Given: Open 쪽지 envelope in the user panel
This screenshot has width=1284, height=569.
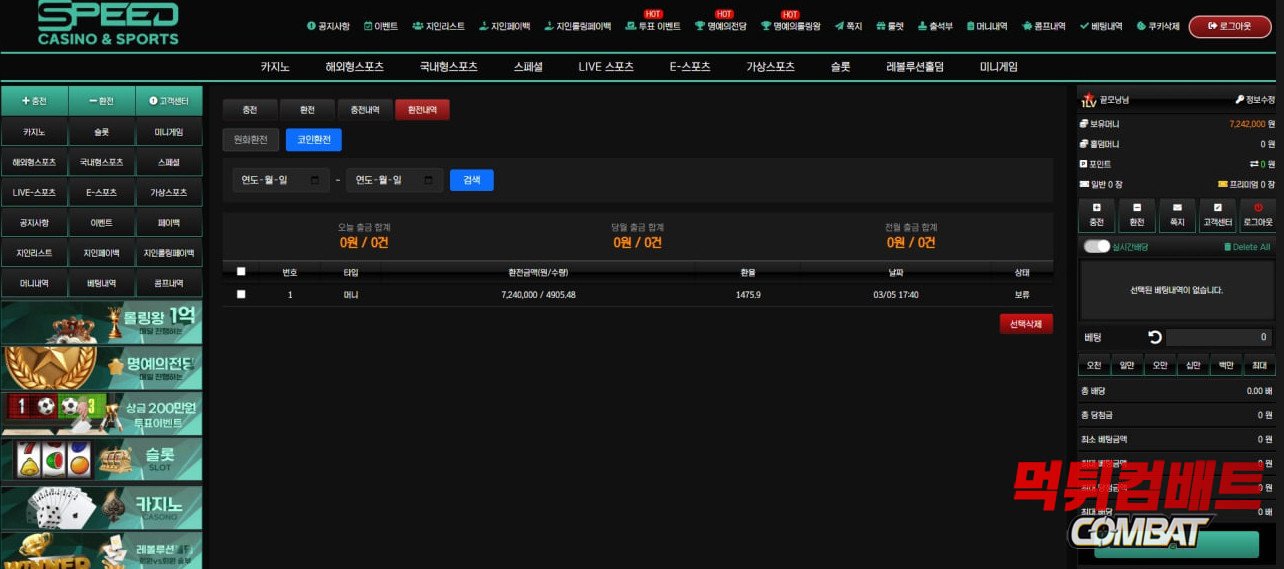Looking at the screenshot, I should click(1177, 208).
